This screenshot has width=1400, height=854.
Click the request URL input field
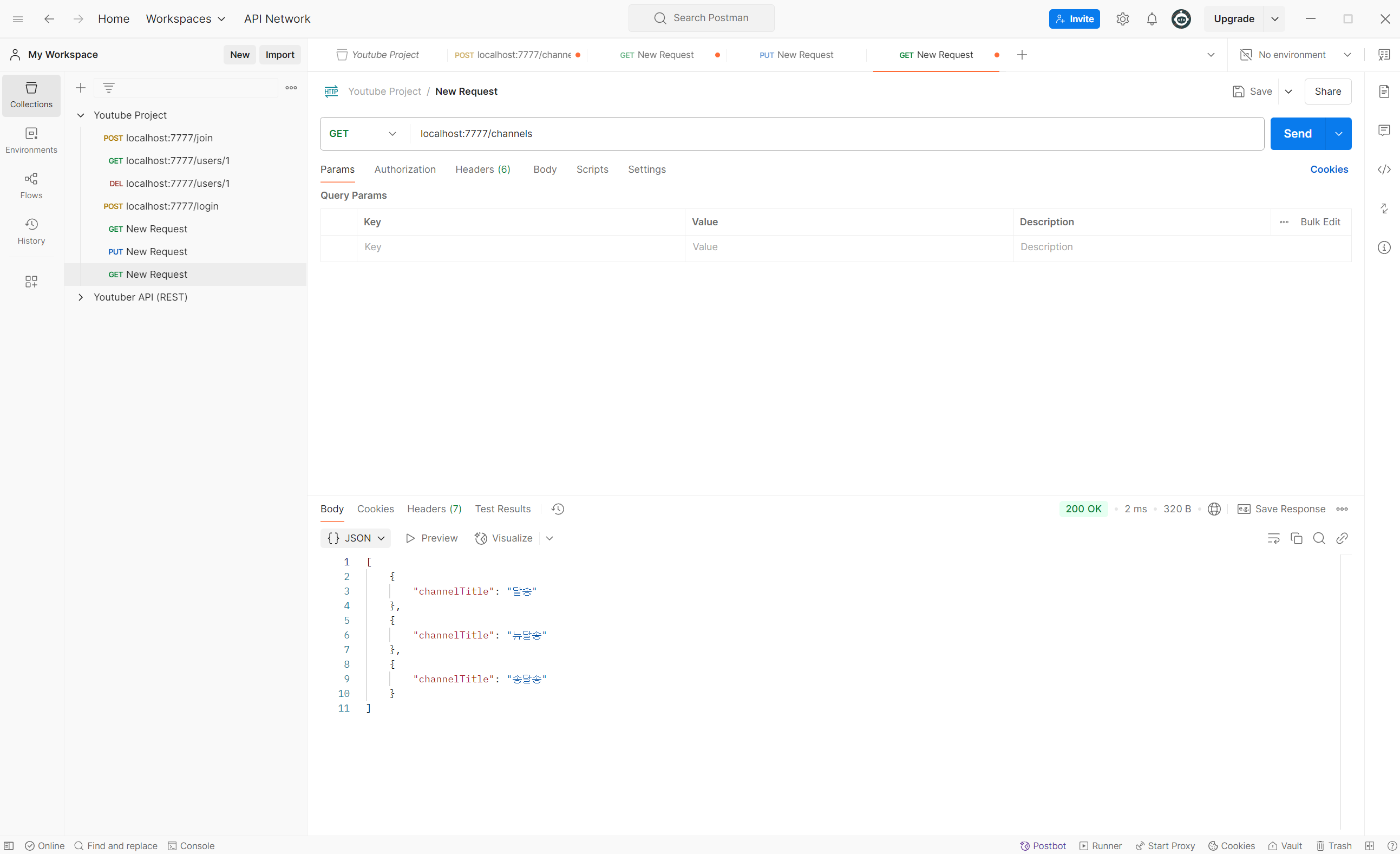point(836,134)
